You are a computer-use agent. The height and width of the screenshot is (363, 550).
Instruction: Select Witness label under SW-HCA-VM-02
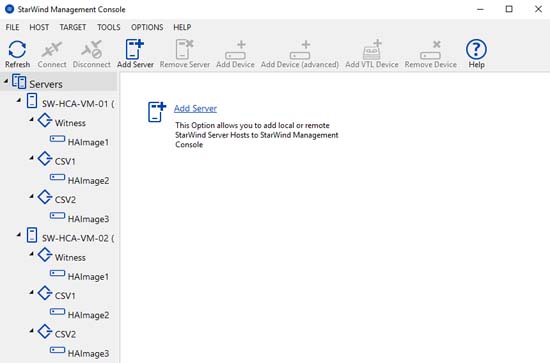click(x=70, y=257)
